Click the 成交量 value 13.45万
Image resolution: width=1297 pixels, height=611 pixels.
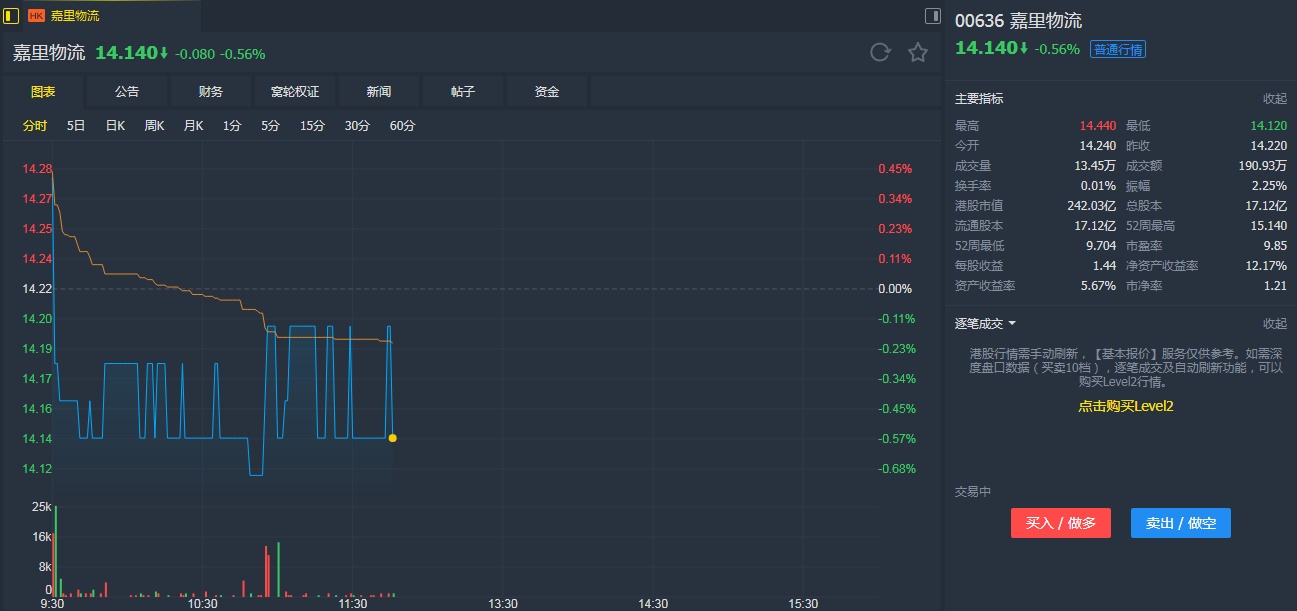point(1095,166)
